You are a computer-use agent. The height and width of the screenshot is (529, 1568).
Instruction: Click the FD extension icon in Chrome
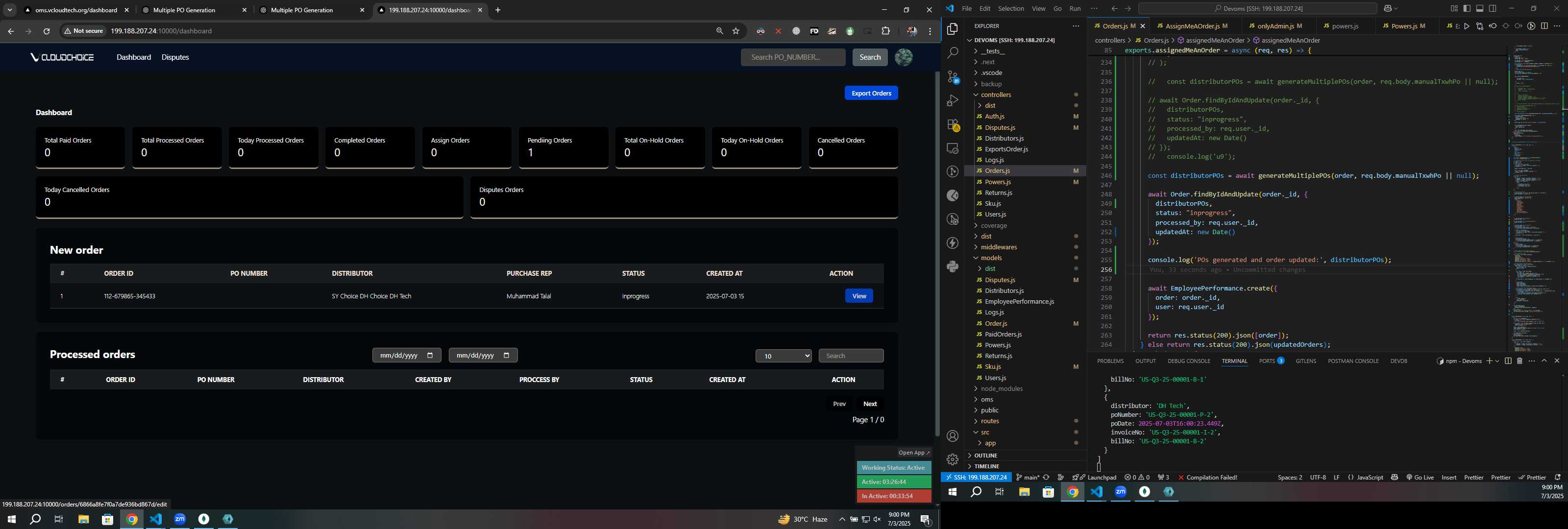814,31
